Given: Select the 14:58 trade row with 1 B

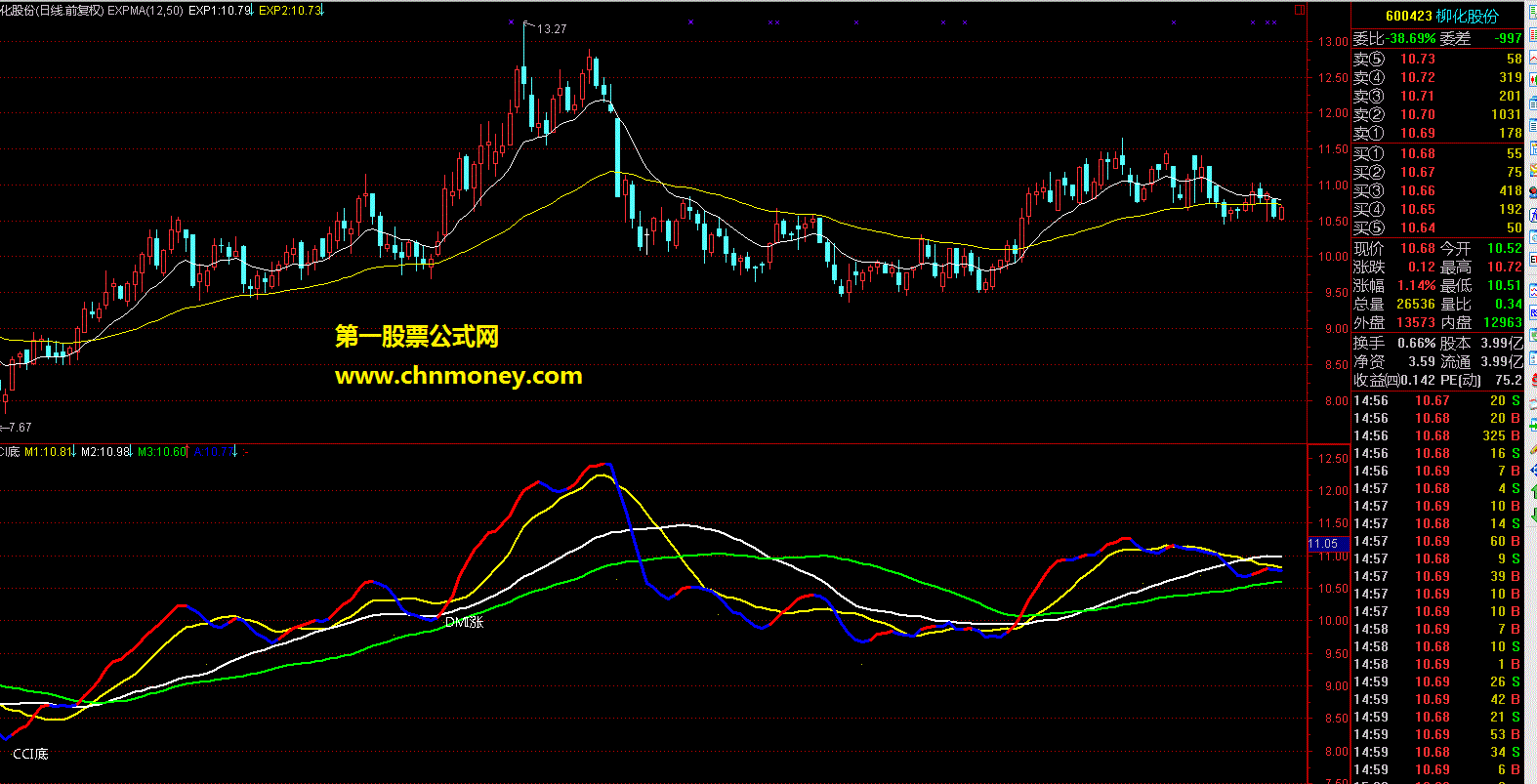Looking at the screenshot, I should [x=1437, y=664].
